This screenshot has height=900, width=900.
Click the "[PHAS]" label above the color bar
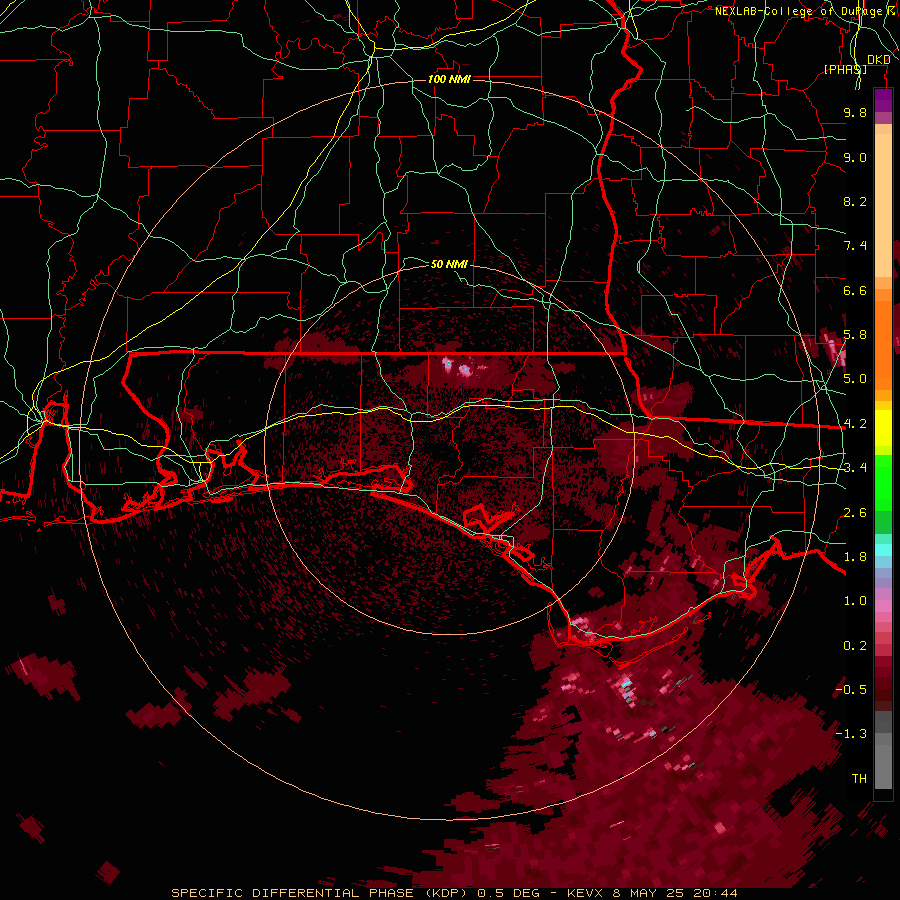click(845, 69)
